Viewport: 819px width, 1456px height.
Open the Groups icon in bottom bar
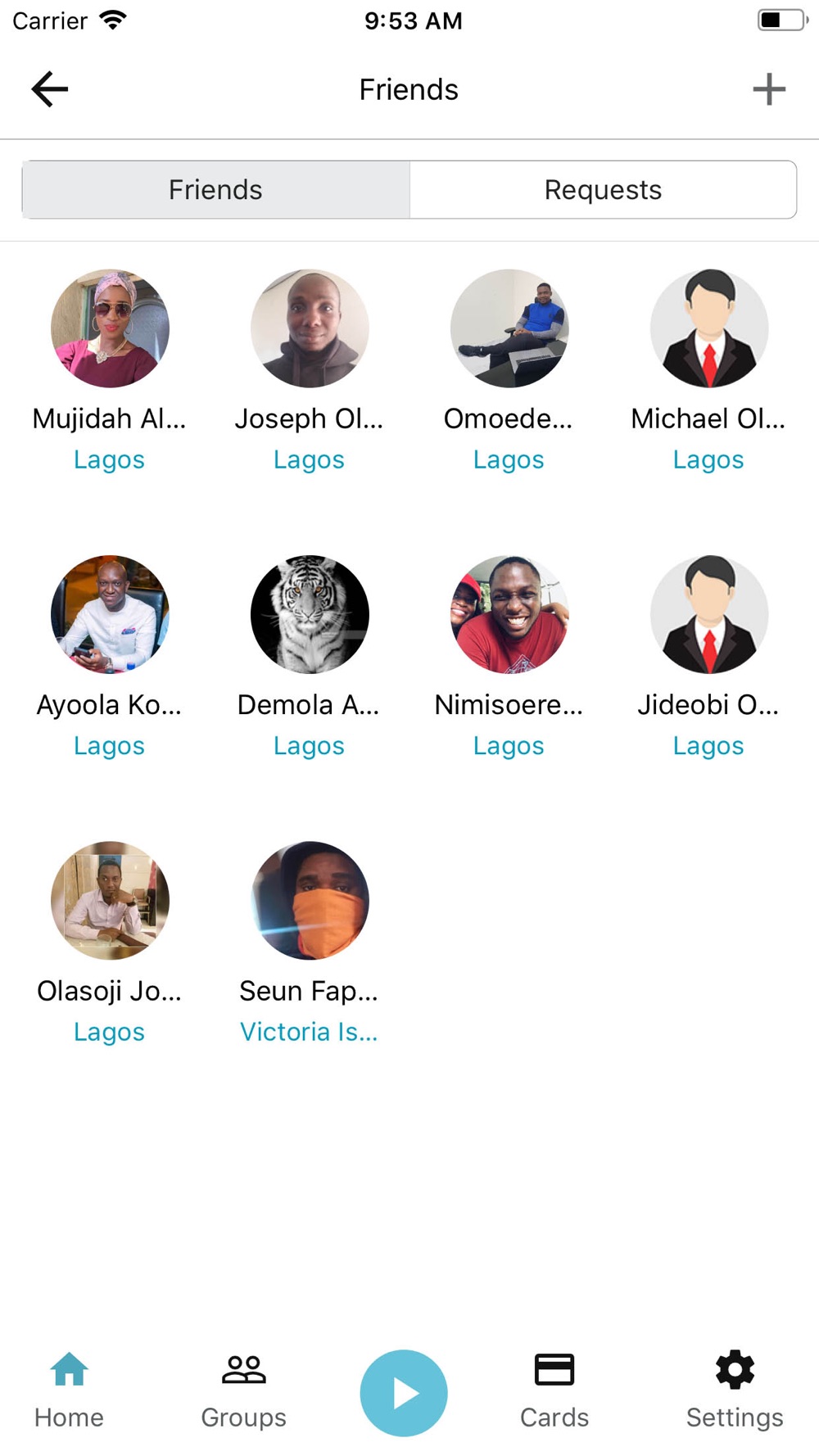tap(244, 1370)
